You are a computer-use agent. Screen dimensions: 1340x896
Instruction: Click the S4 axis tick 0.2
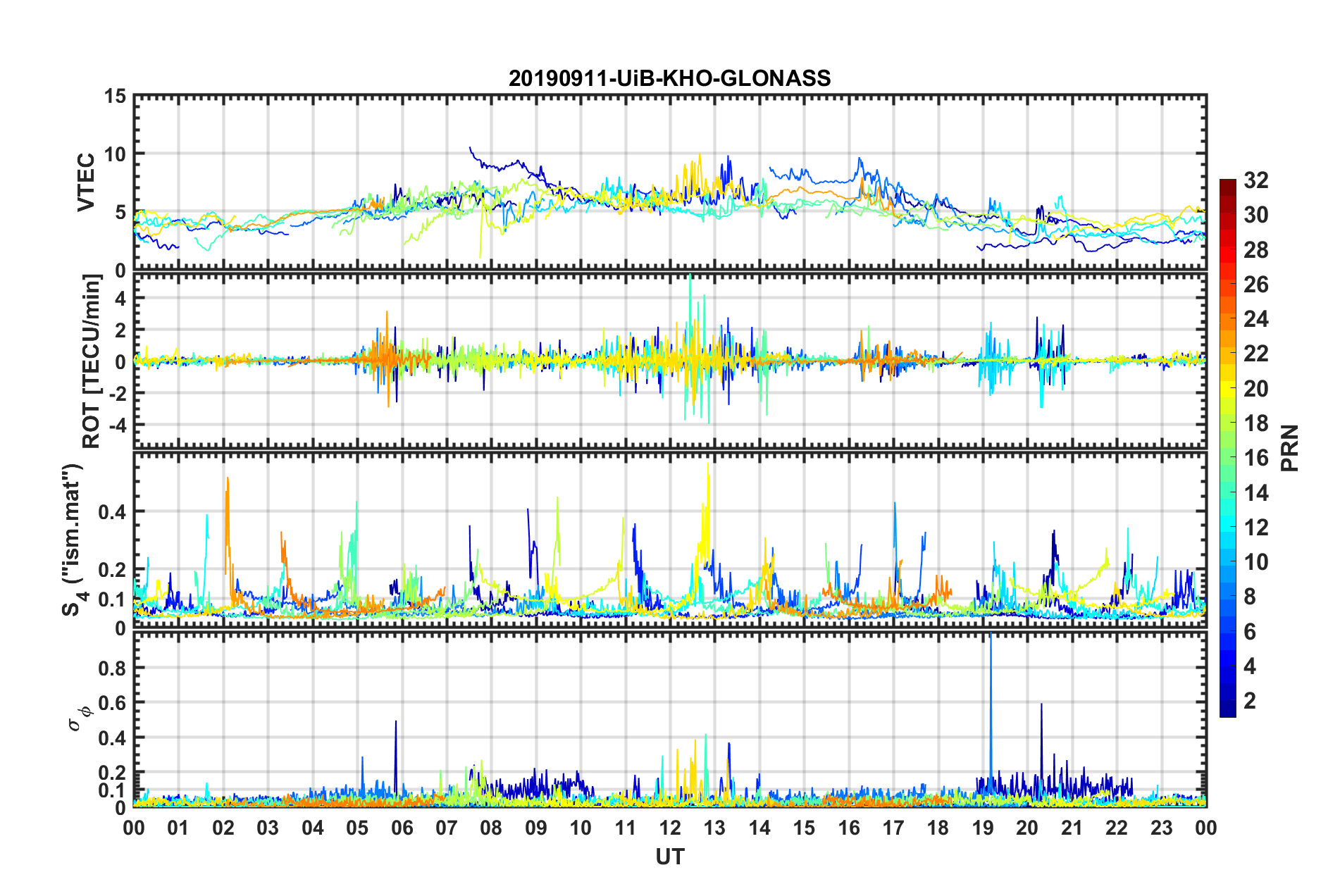point(113,570)
